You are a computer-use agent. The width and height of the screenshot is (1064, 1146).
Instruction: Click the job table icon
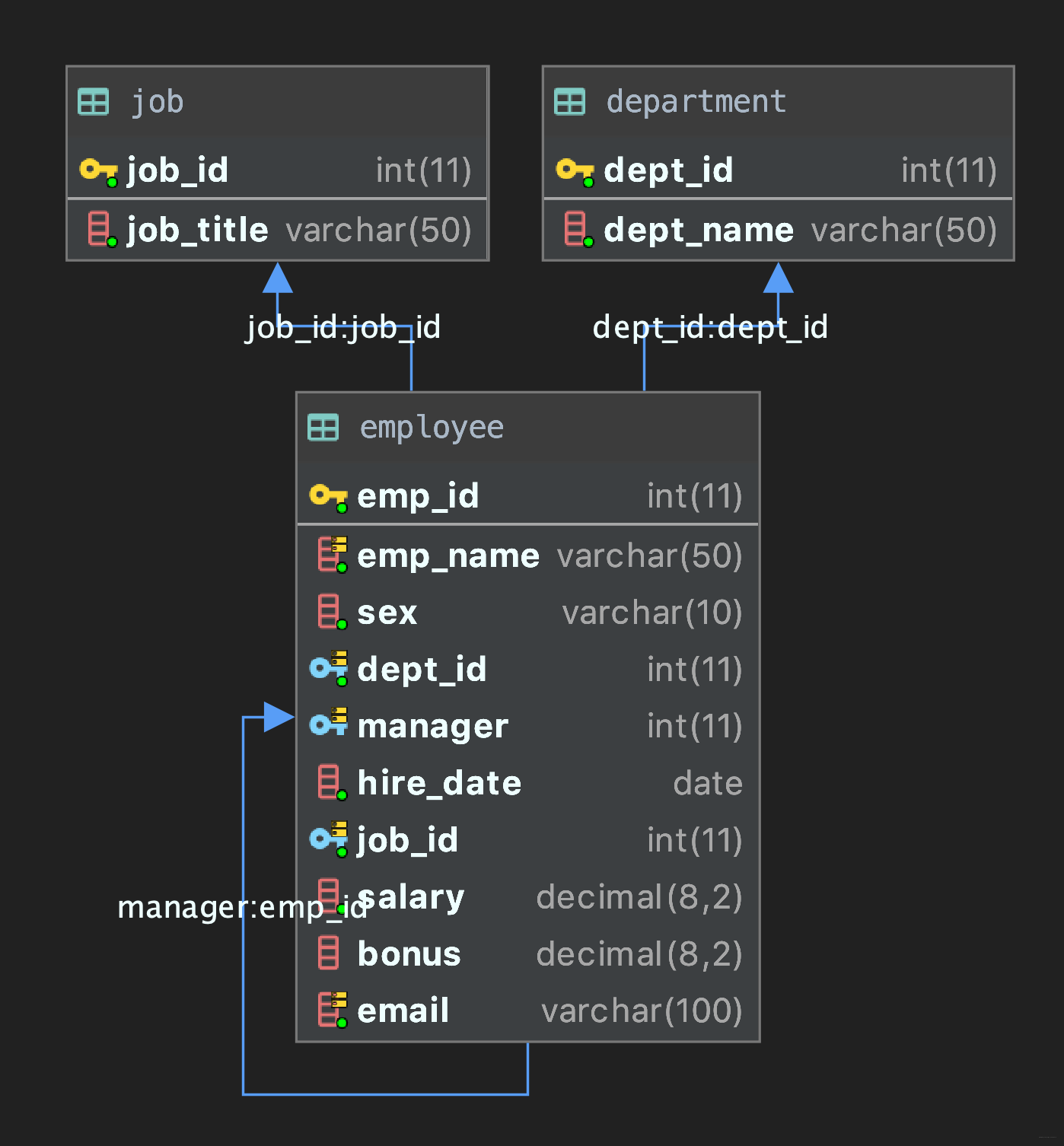94,101
